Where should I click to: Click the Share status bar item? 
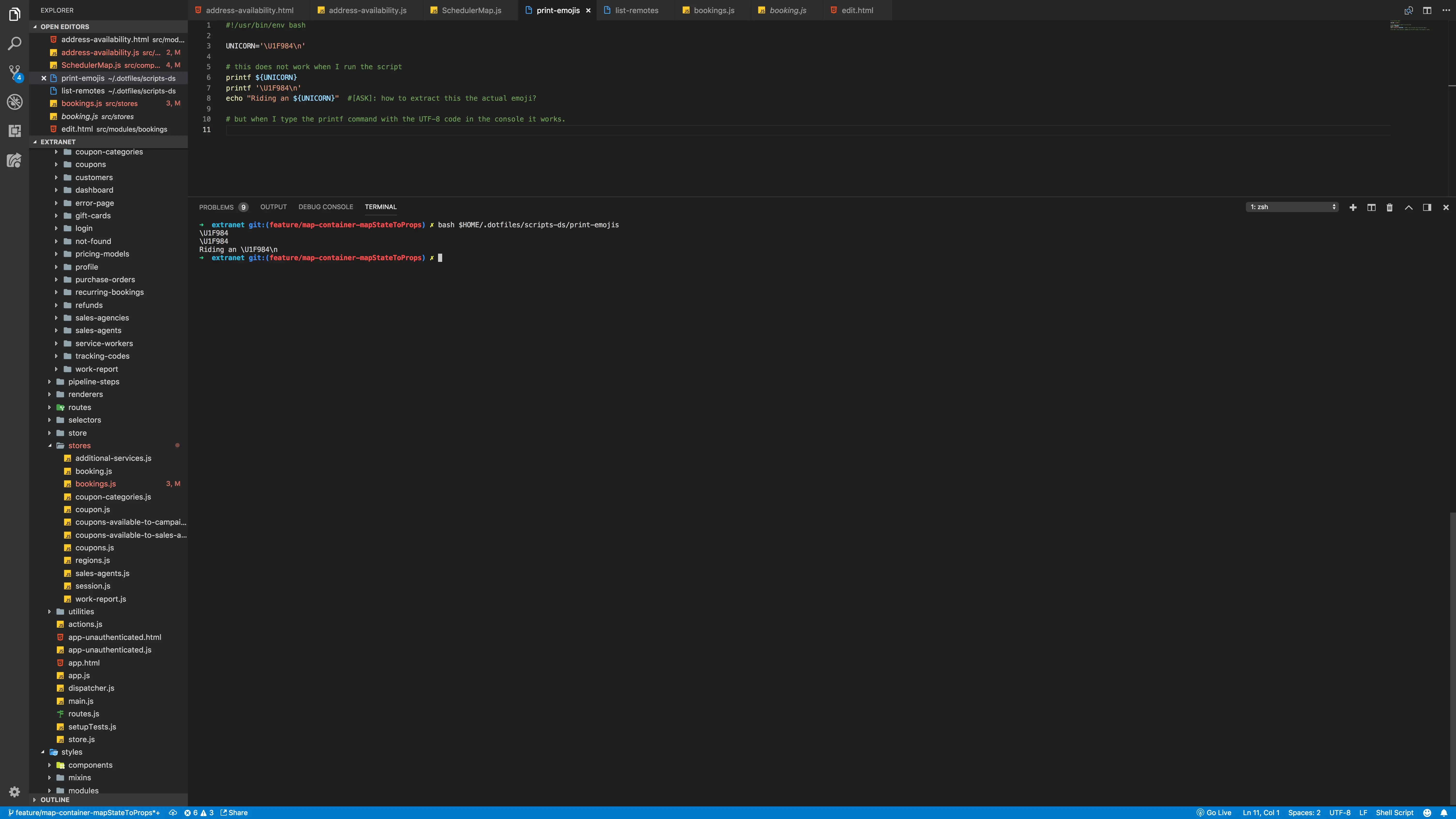pyautogui.click(x=234, y=813)
